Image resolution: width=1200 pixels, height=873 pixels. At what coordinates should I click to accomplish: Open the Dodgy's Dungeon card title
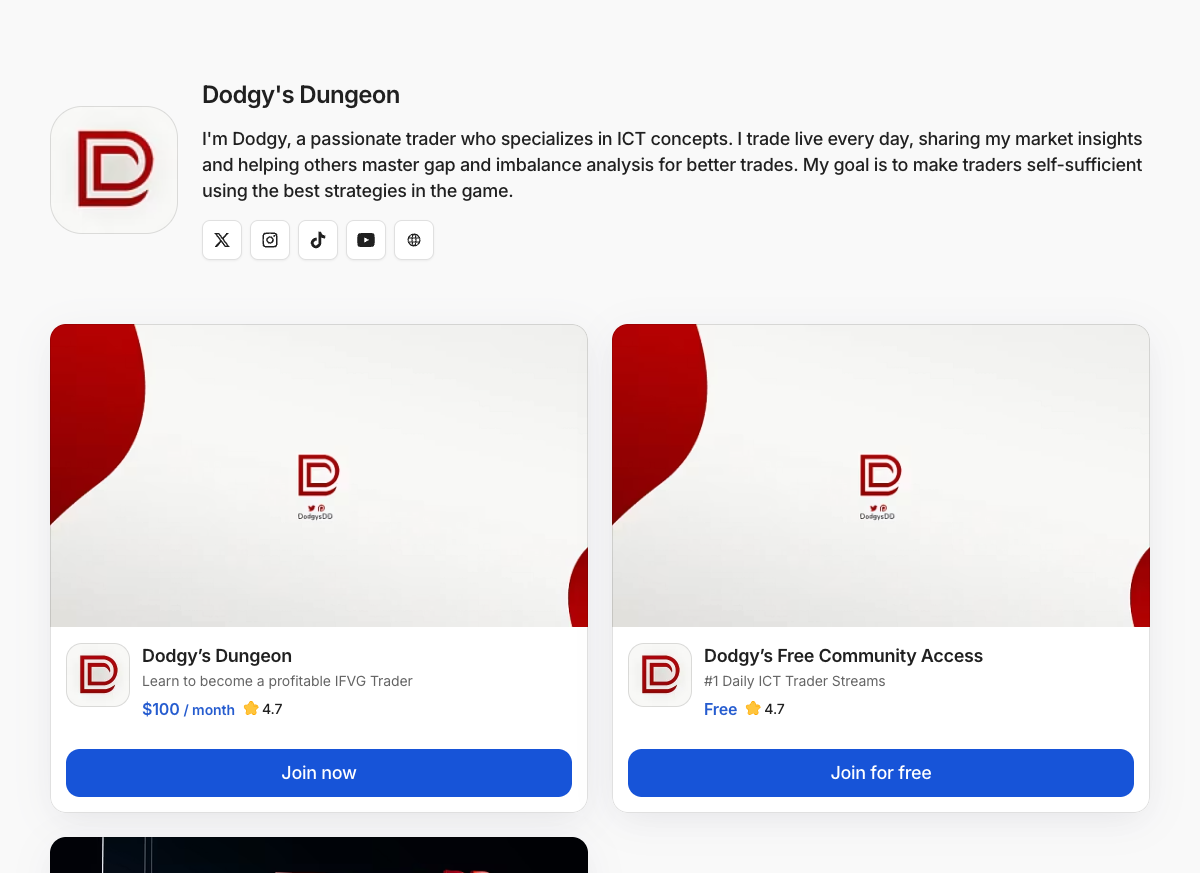(x=217, y=656)
